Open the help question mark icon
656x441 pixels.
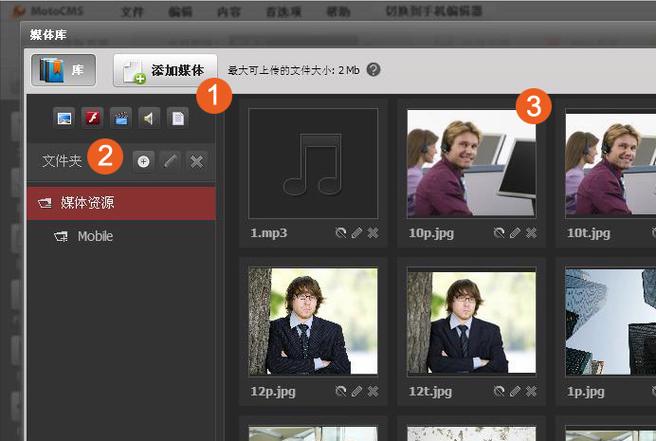pos(373,69)
